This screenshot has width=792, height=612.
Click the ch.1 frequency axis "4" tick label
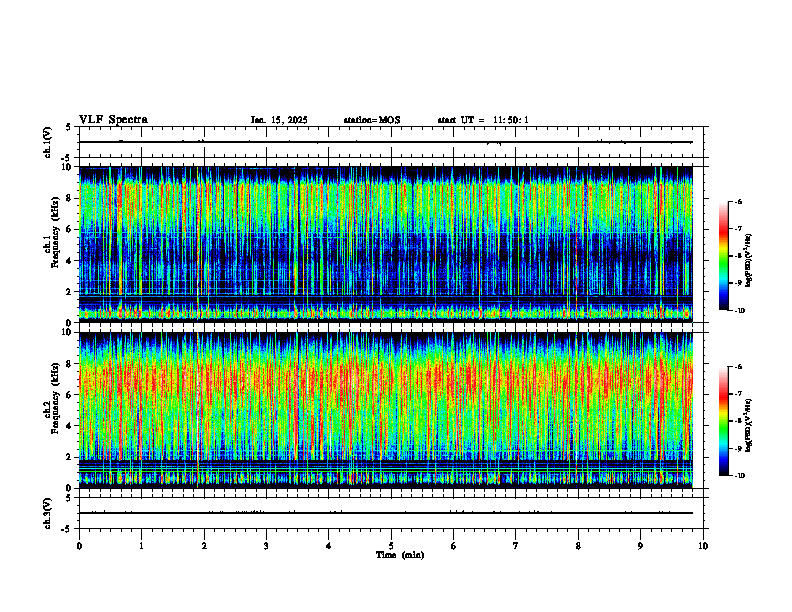point(69,261)
